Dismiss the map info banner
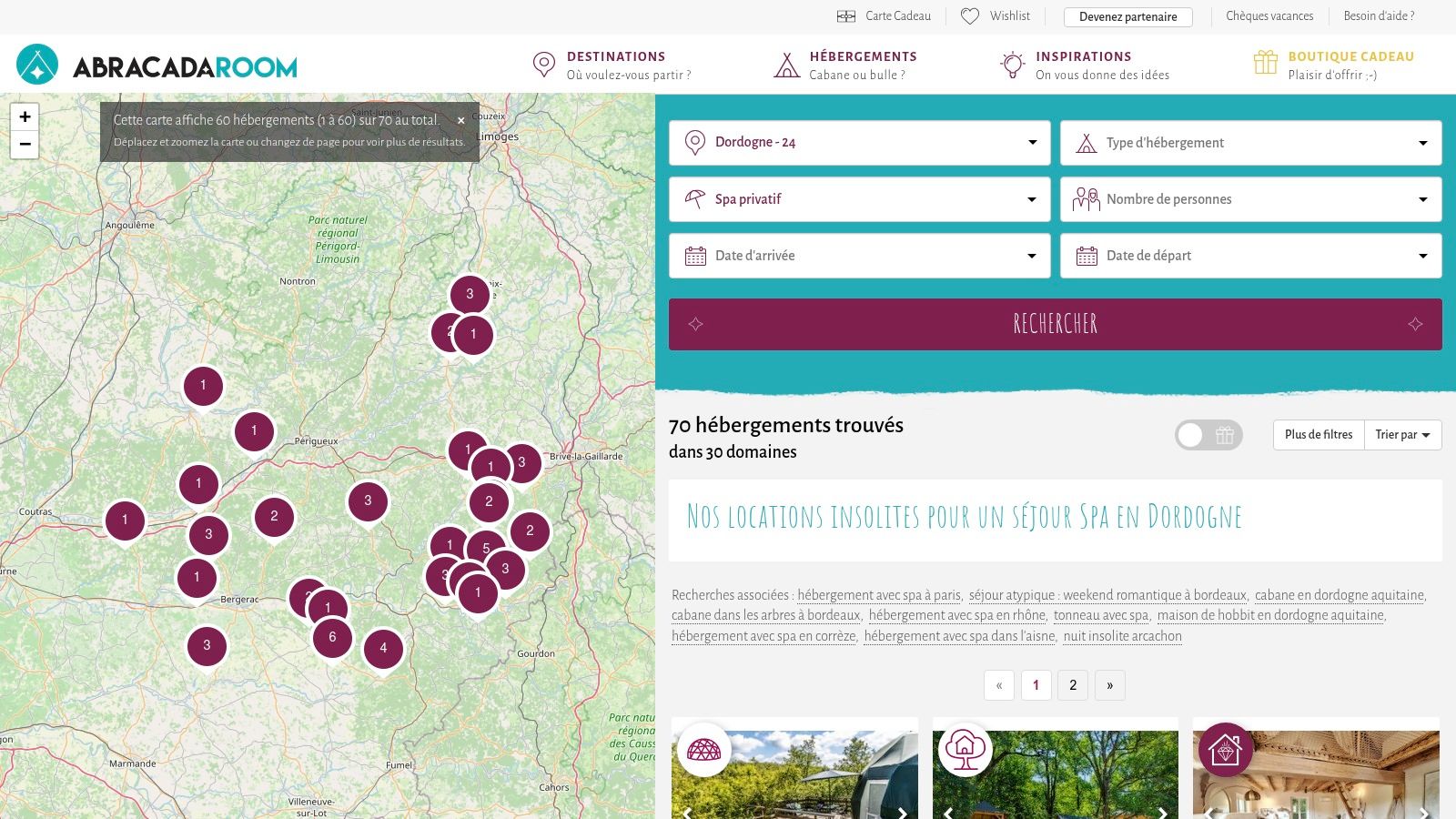The width and height of the screenshot is (1456, 819). (x=461, y=120)
